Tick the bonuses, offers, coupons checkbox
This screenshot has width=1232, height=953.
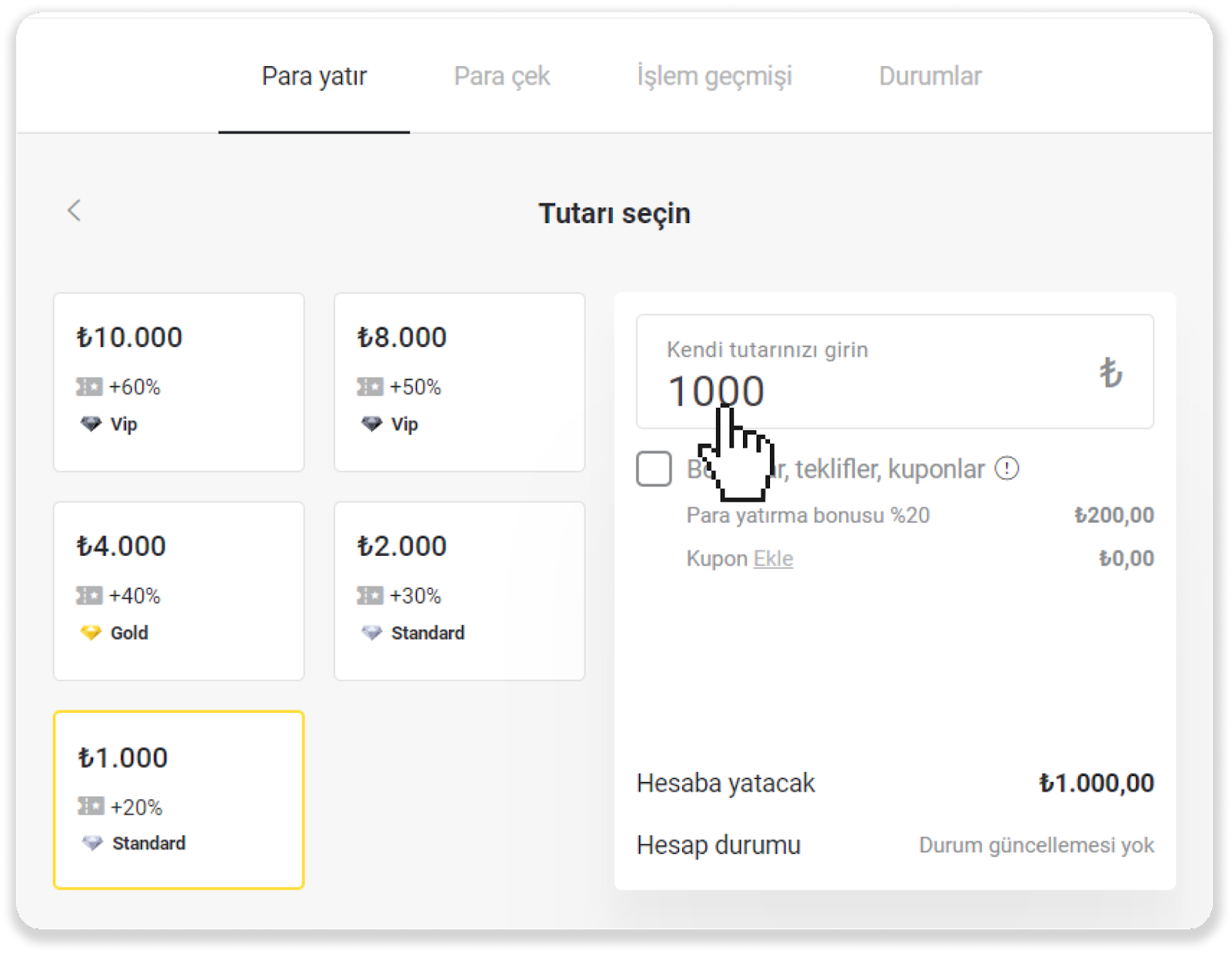[x=654, y=469]
